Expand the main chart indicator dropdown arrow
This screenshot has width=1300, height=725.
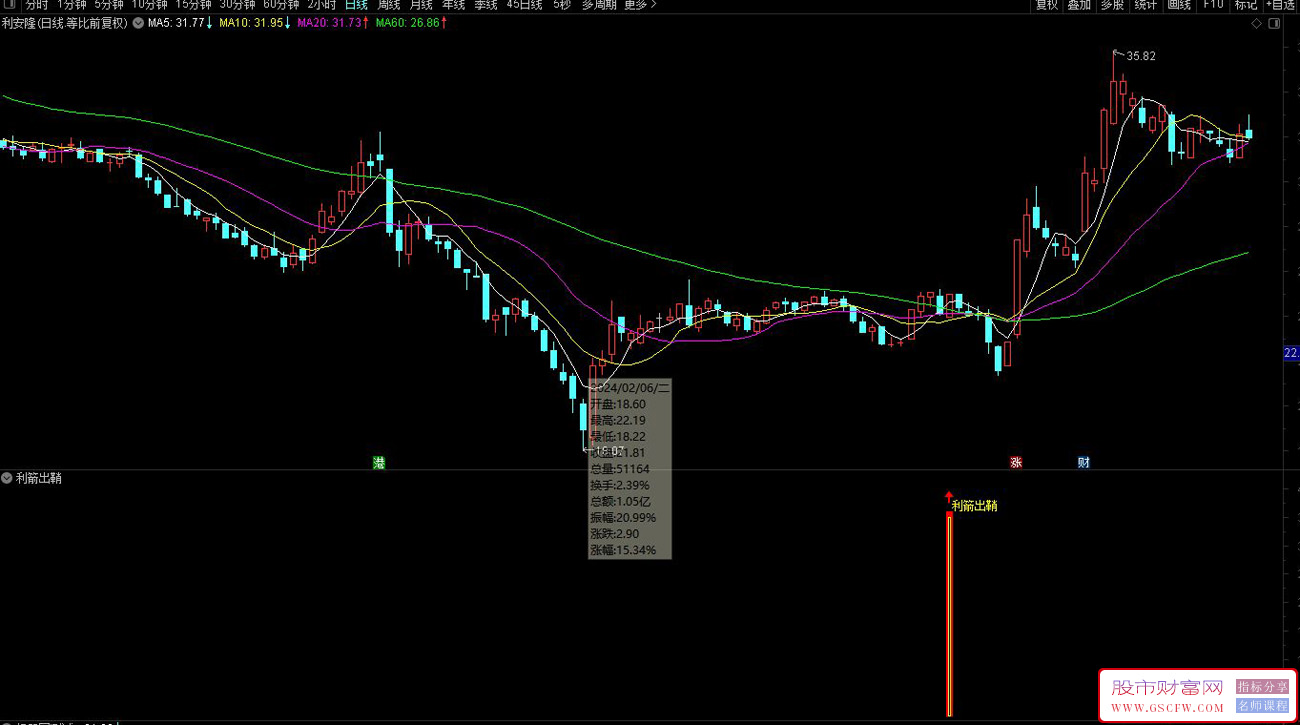[138, 23]
